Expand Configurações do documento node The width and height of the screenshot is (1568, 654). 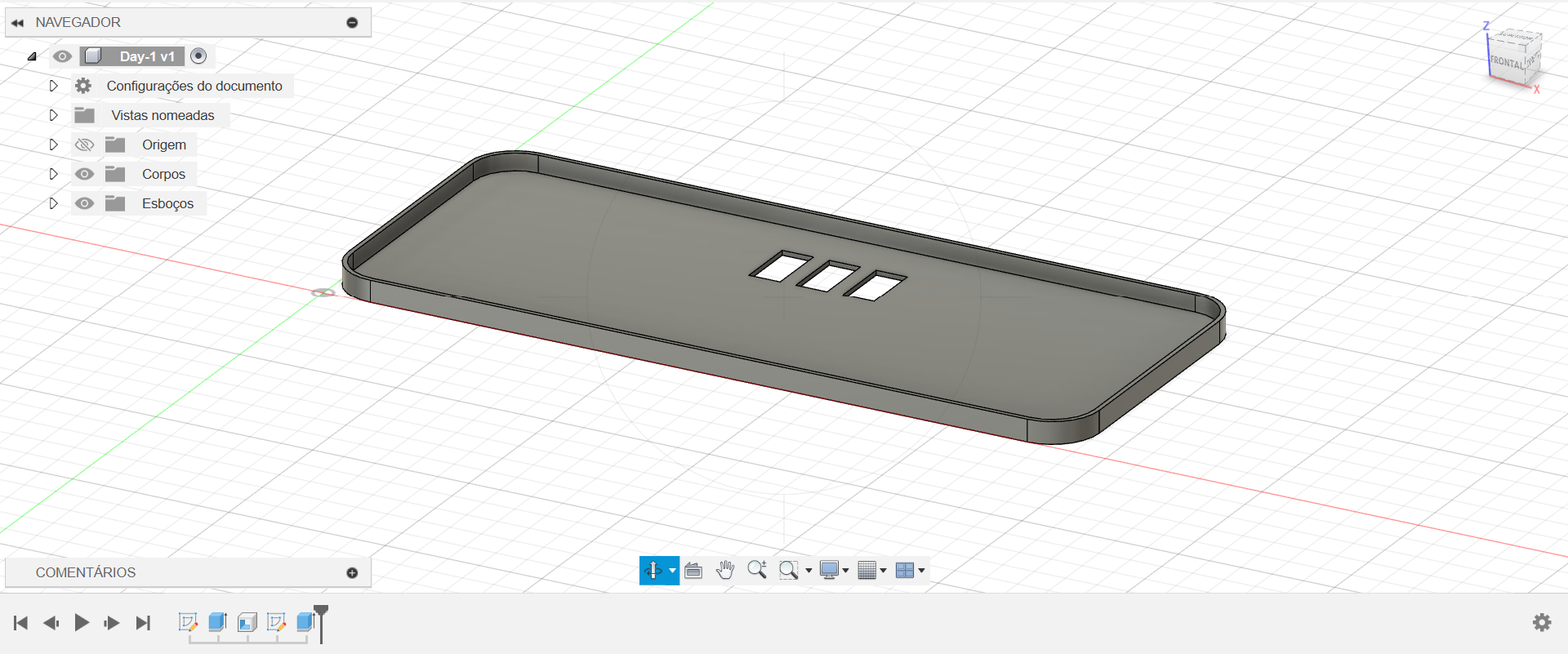(53, 86)
